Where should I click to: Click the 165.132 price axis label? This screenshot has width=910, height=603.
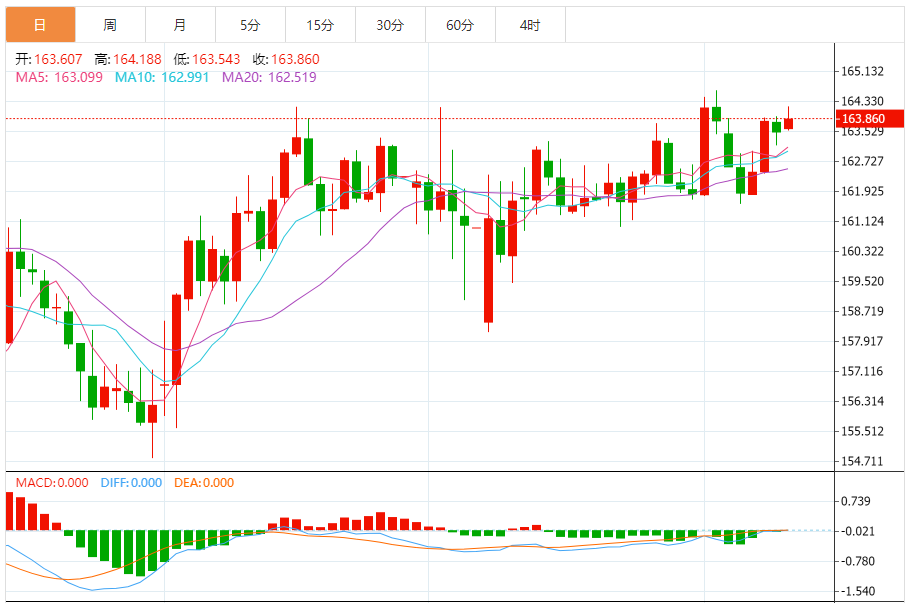(x=862, y=71)
